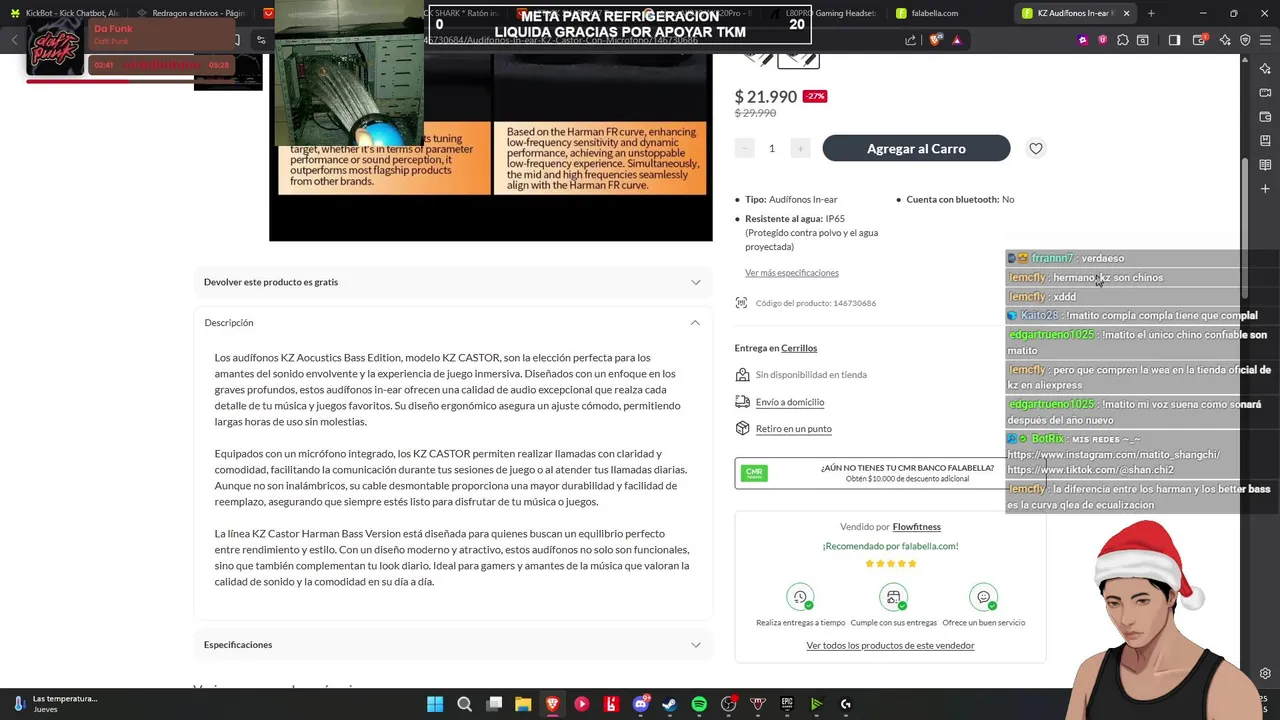This screenshot has height=720, width=1280.
Task: Expand the Especificaciones section
Action: pos(453,644)
